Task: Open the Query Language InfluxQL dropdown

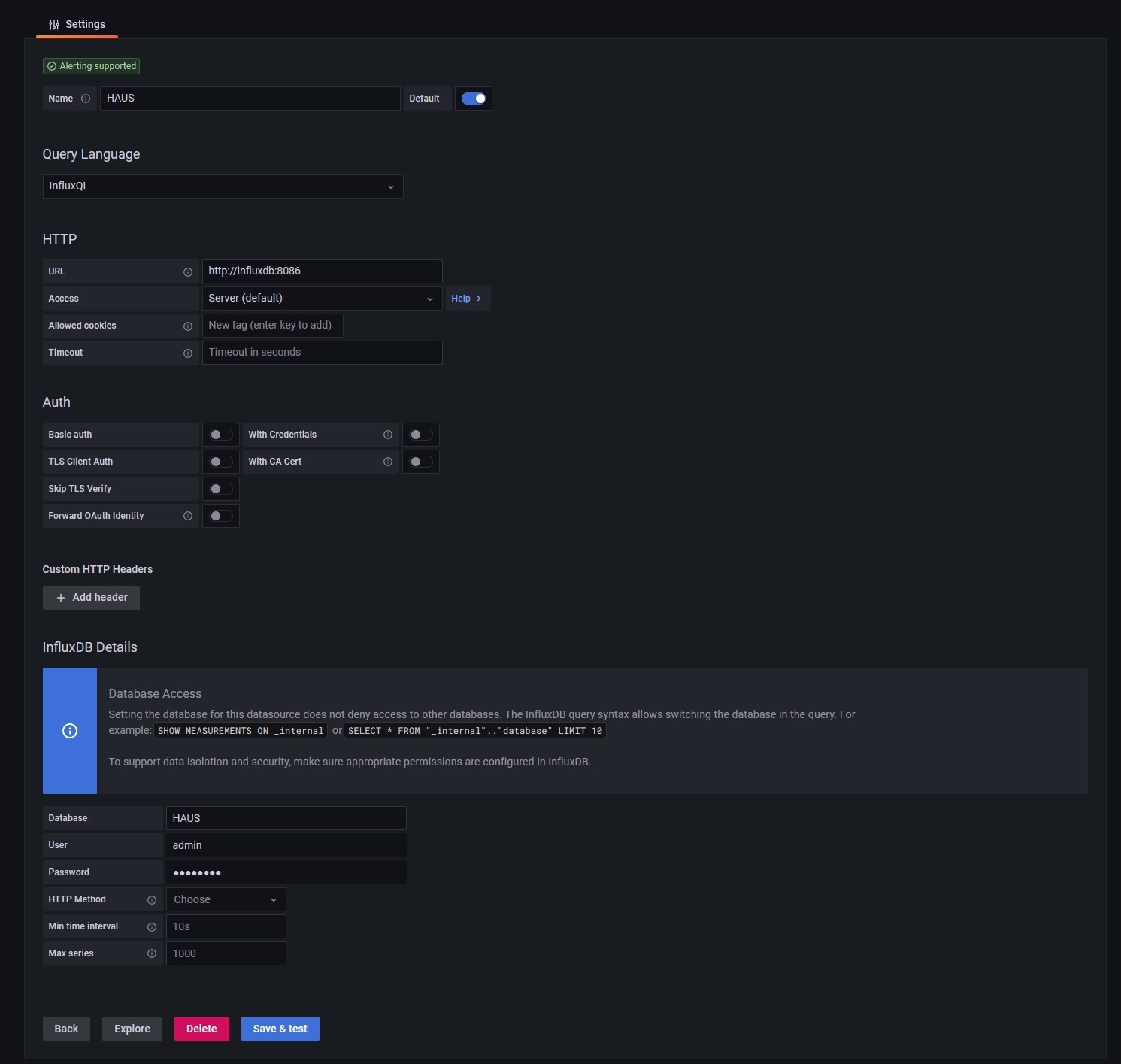Action: 223,186
